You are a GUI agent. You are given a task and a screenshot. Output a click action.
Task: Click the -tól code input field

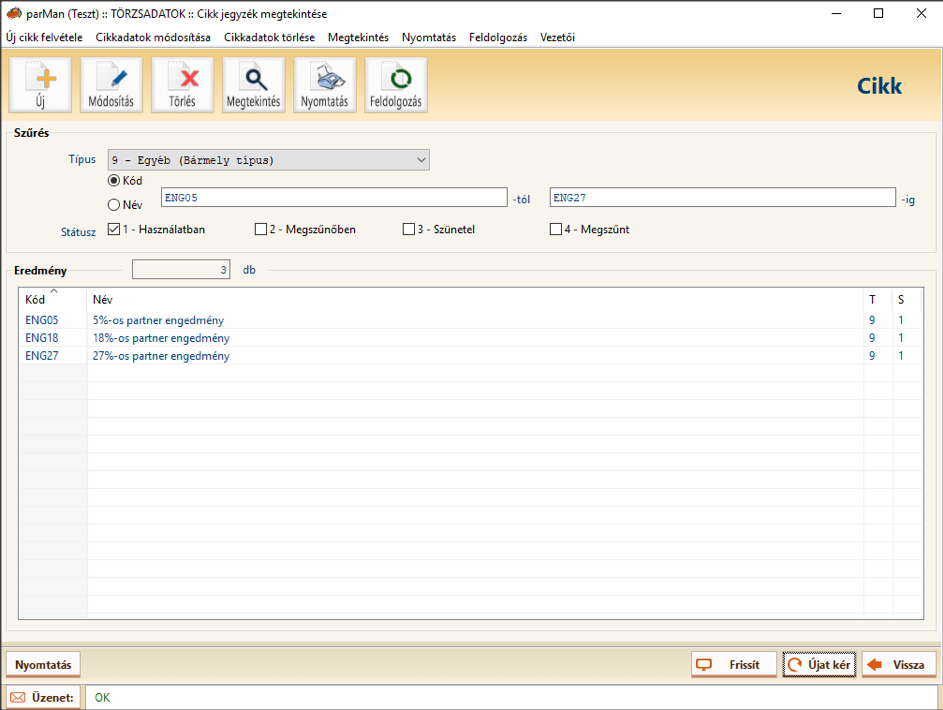coord(334,198)
